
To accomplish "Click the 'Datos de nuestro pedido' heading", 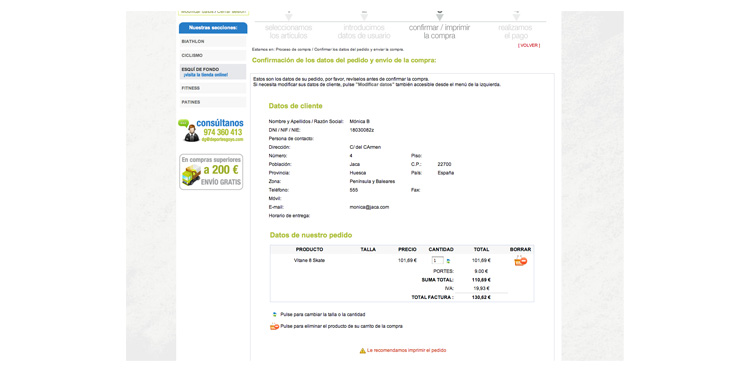I will 311,235.
